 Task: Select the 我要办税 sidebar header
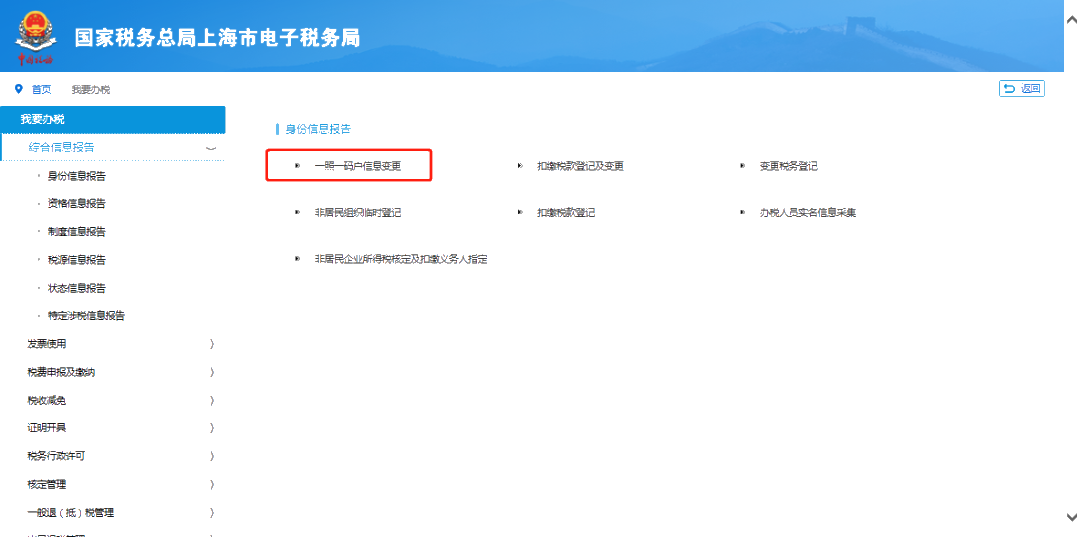click(x=113, y=120)
